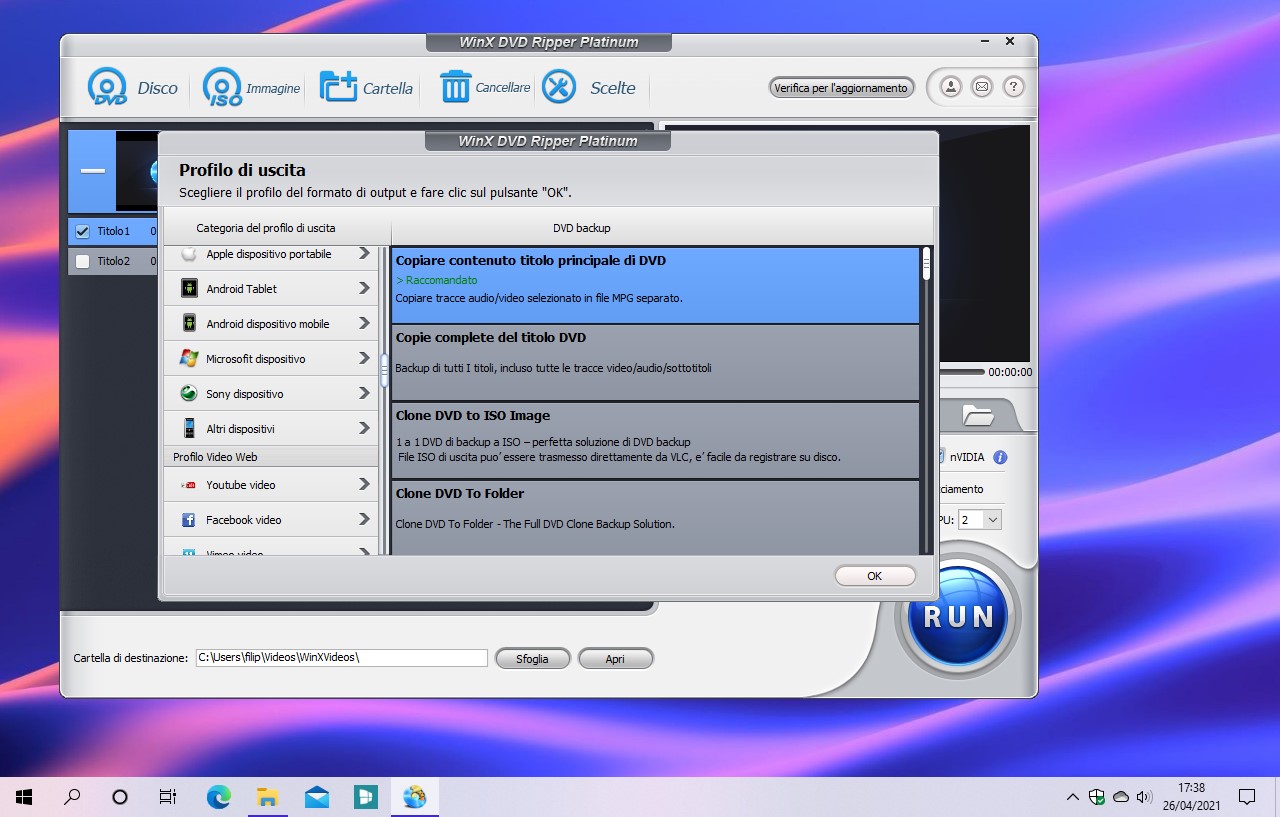Open the Disco DVD source button
The width and height of the screenshot is (1280, 817).
(133, 88)
